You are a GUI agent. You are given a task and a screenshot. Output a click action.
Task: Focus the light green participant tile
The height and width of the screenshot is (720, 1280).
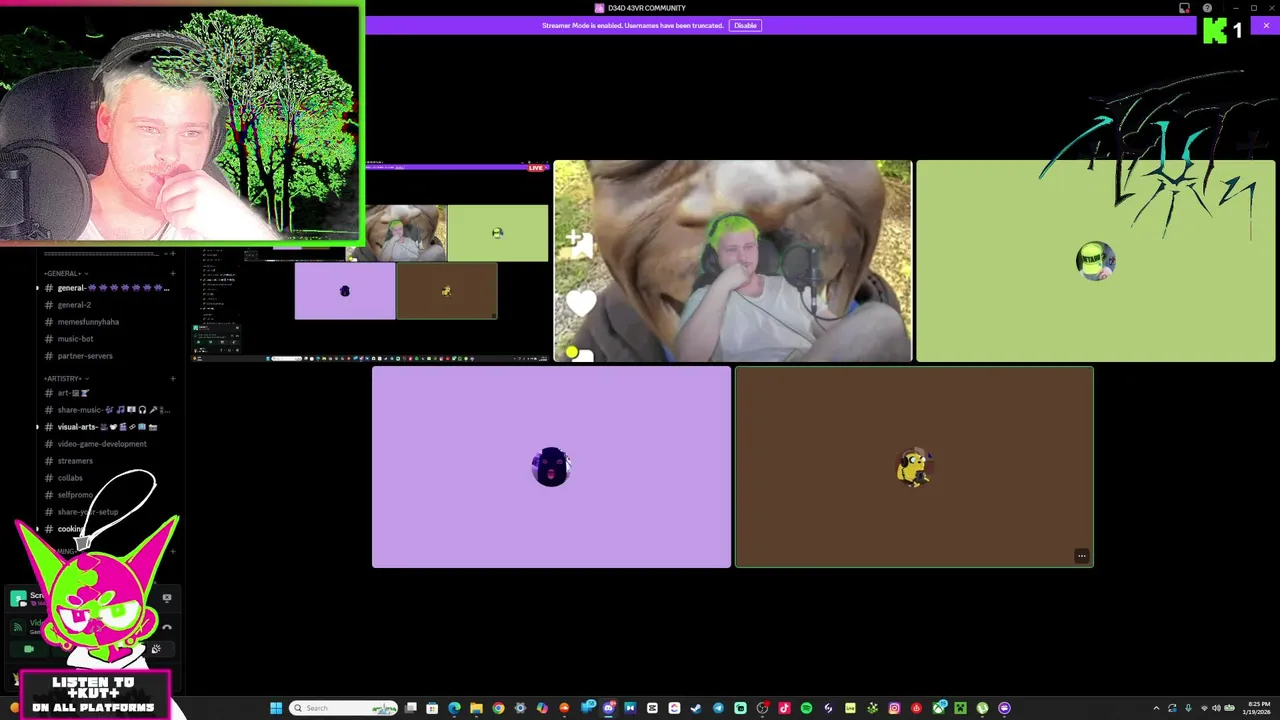pos(1096,261)
